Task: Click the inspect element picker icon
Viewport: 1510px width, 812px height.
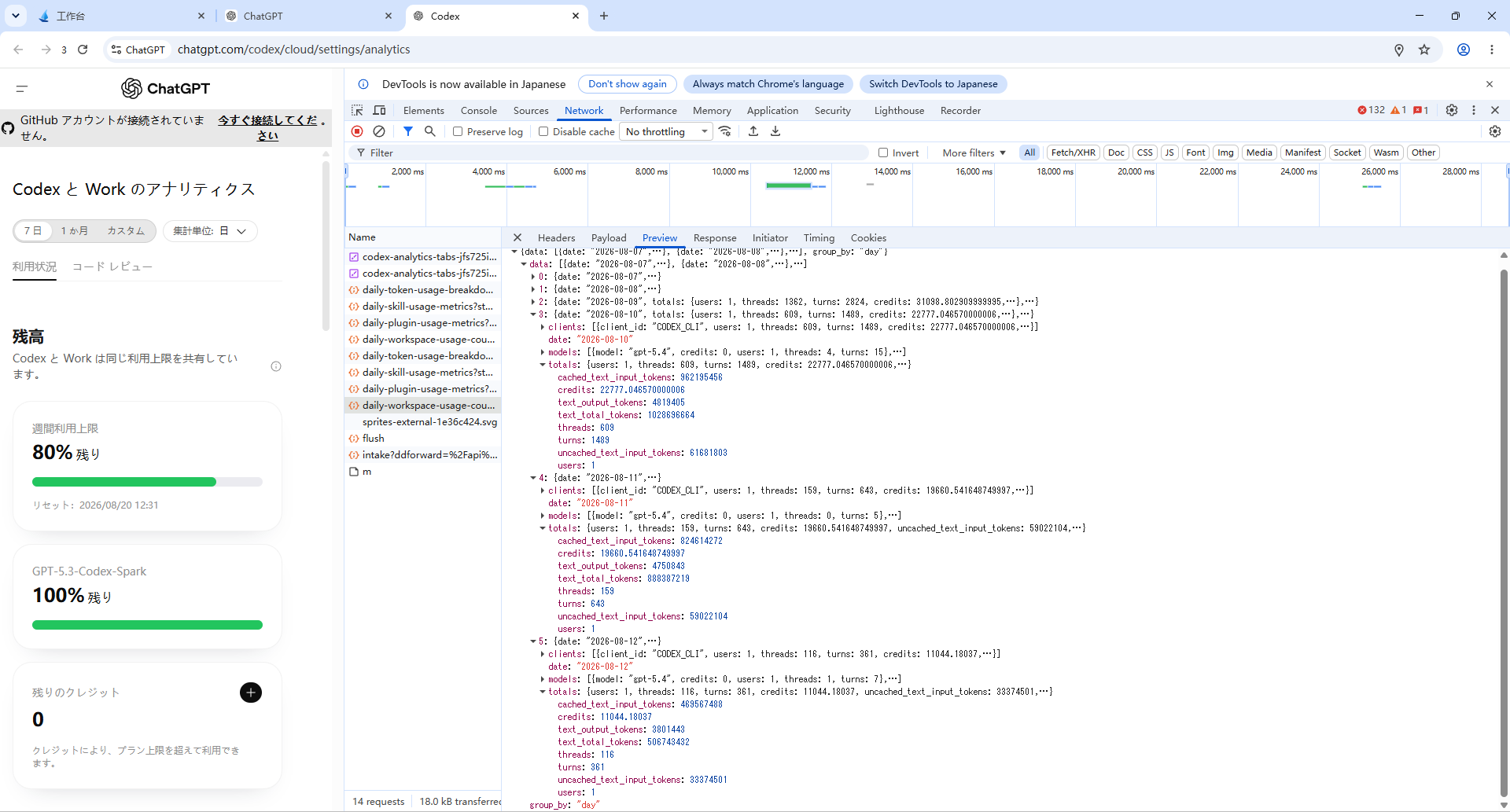Action: (357, 110)
